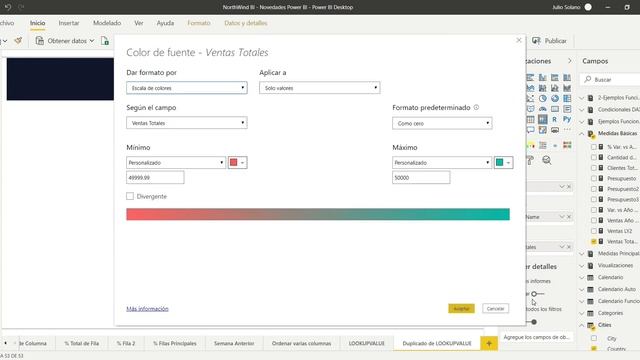Open the Modelado ribbon tab
This screenshot has width=640, height=360.
click(x=107, y=23)
